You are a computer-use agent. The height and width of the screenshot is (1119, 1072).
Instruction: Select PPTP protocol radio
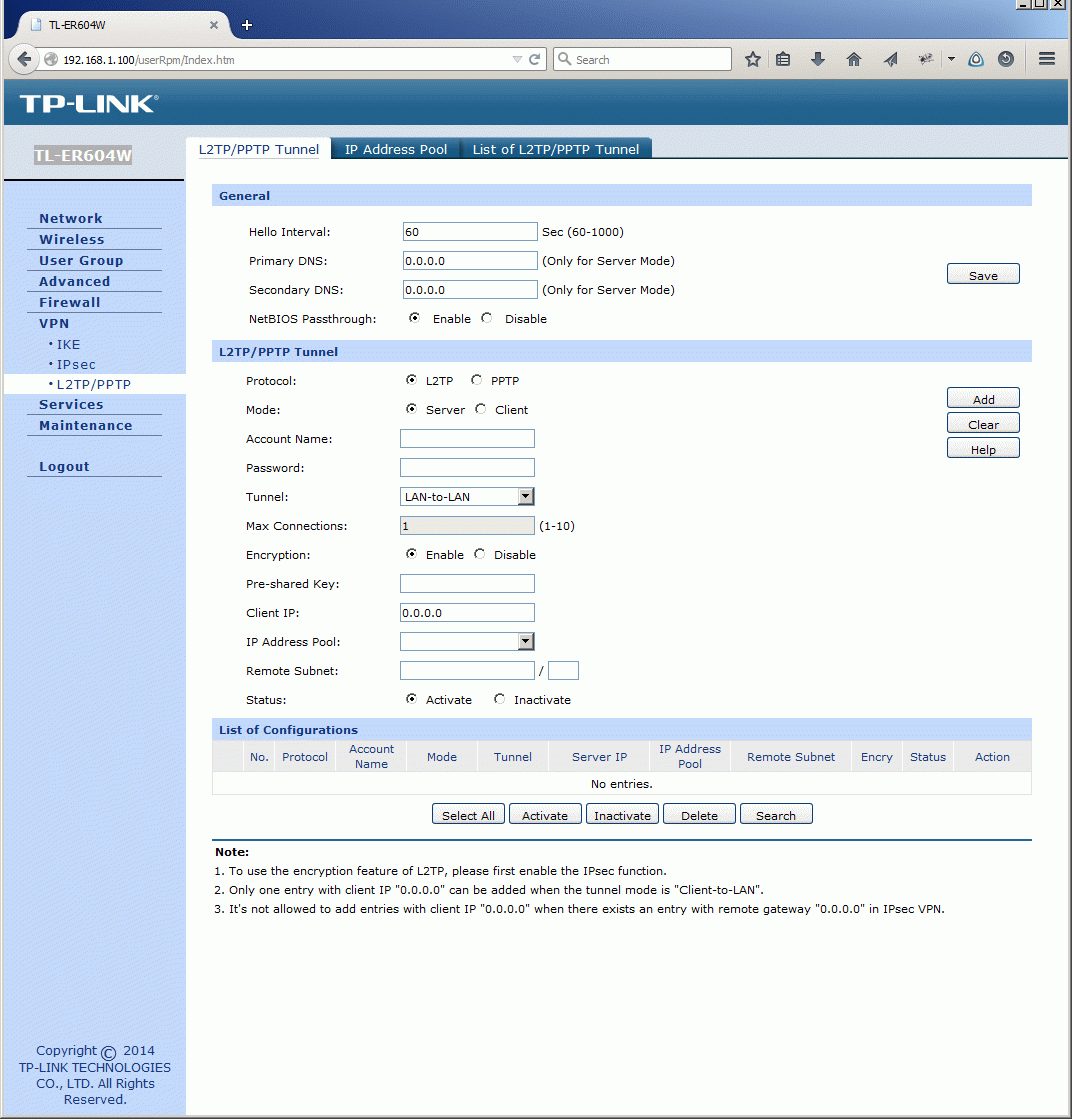(476, 380)
